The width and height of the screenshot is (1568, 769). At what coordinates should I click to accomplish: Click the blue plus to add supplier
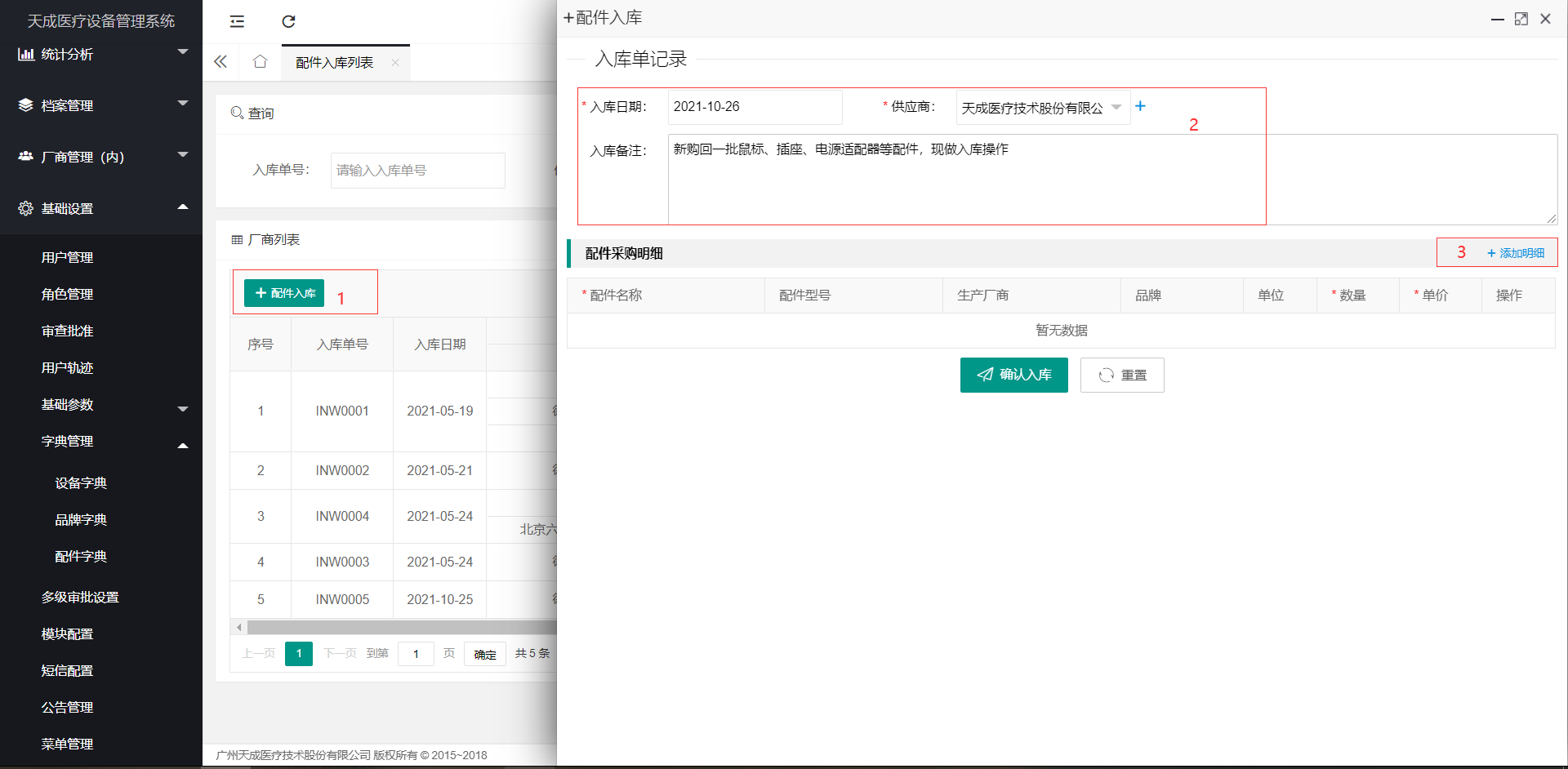pos(1140,106)
